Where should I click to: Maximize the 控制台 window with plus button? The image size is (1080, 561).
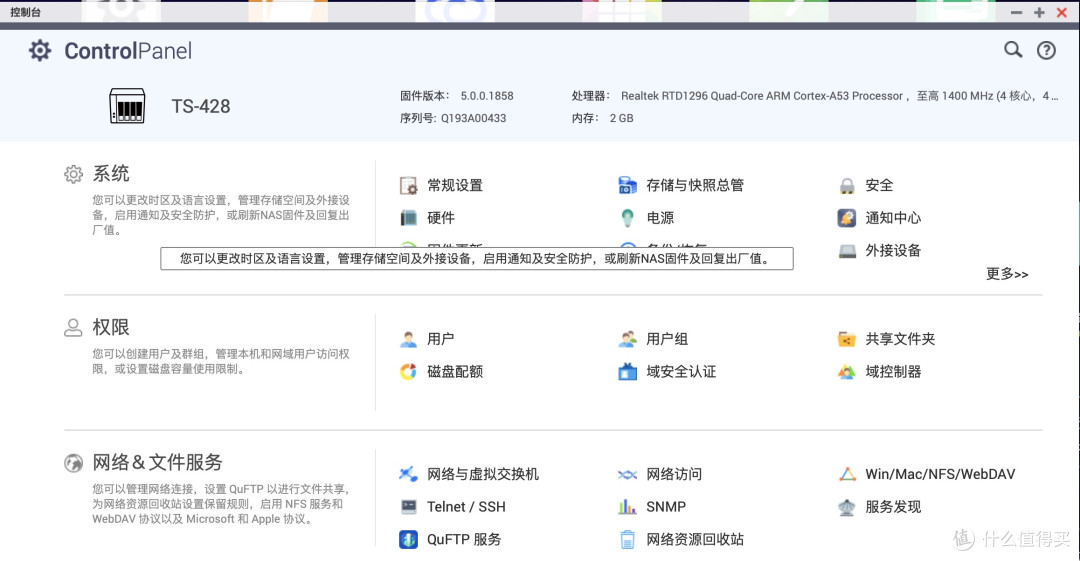point(1039,12)
